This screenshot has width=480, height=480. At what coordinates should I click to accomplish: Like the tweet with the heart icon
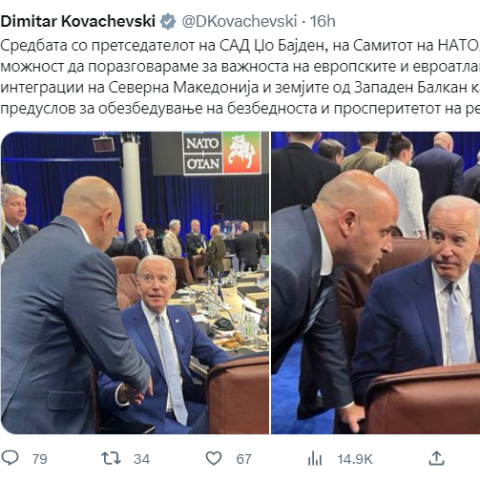[x=214, y=458]
